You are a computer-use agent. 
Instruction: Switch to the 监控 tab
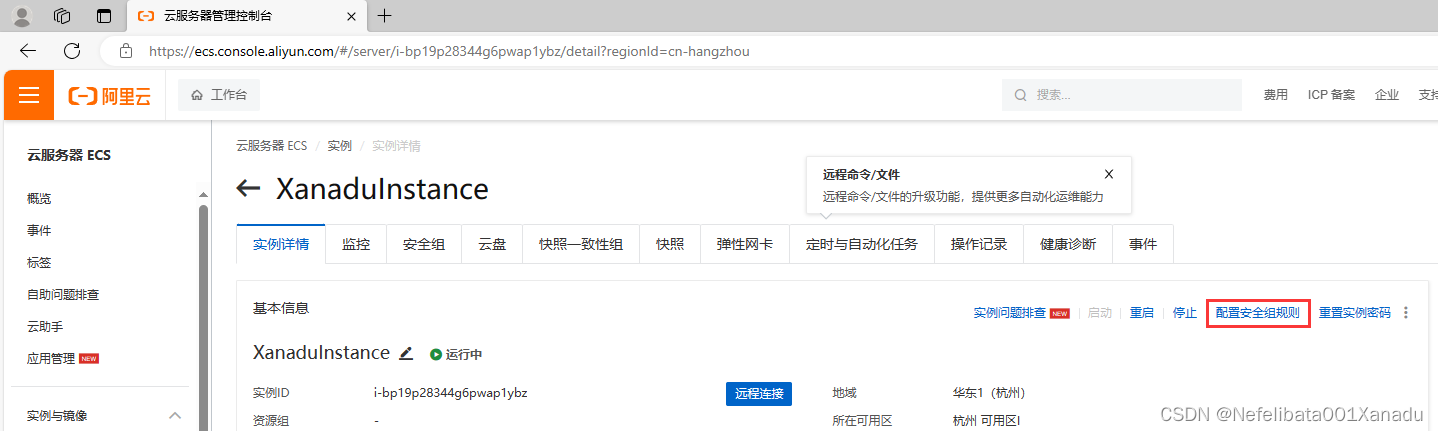(356, 244)
